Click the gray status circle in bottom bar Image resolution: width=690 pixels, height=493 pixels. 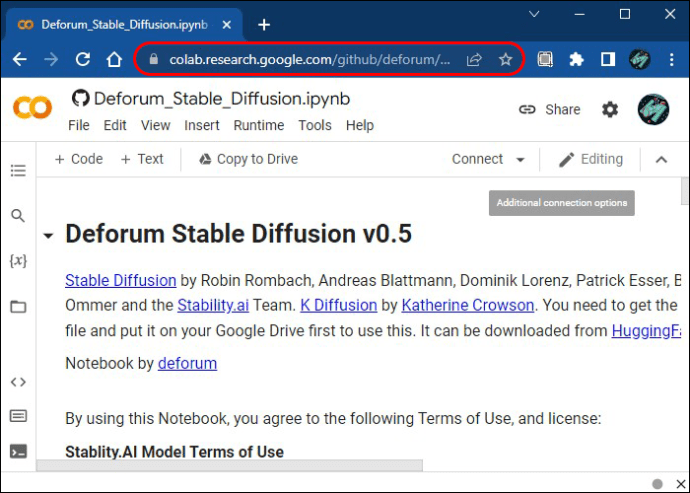point(657,484)
